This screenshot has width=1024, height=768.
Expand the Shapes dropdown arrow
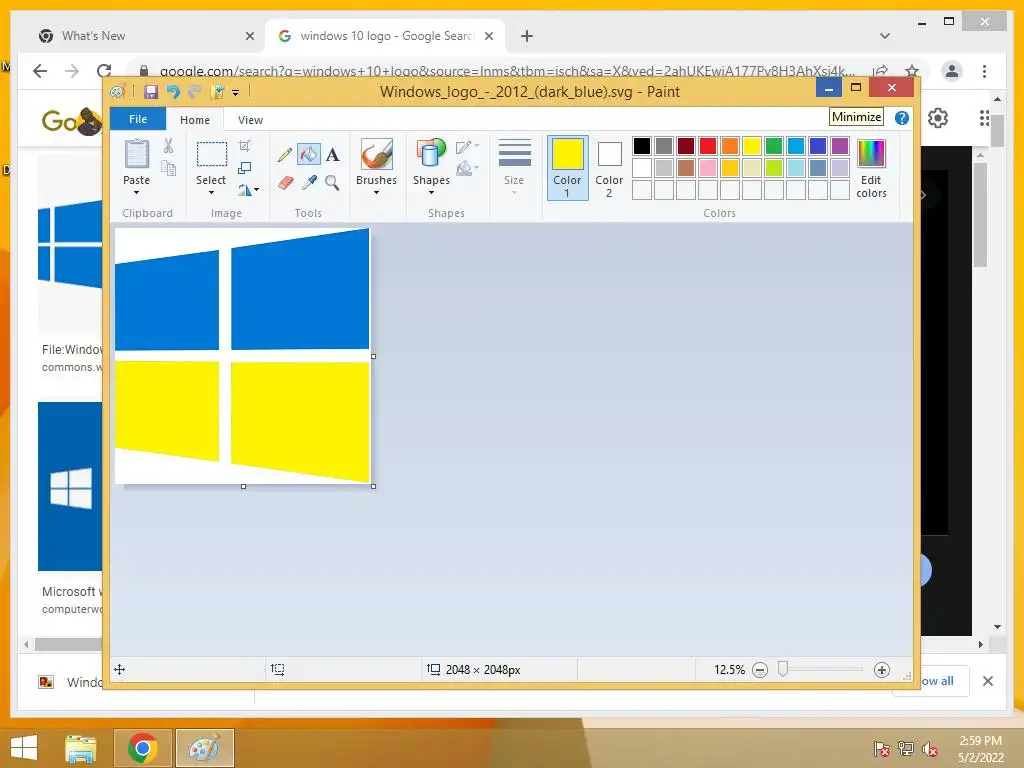pos(431,193)
